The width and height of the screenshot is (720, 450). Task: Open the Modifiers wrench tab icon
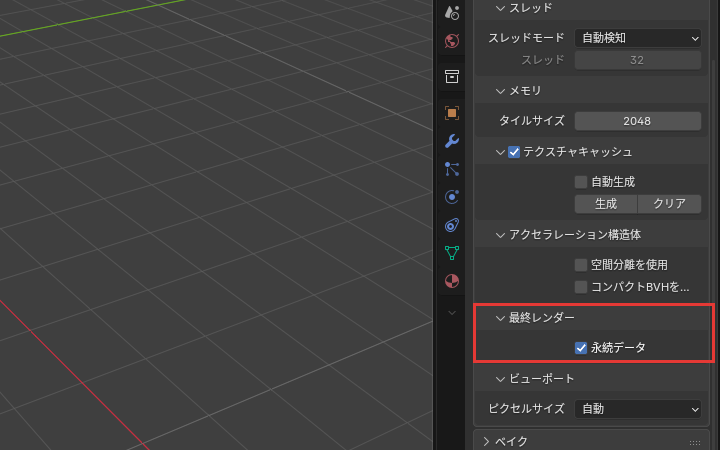[452, 141]
